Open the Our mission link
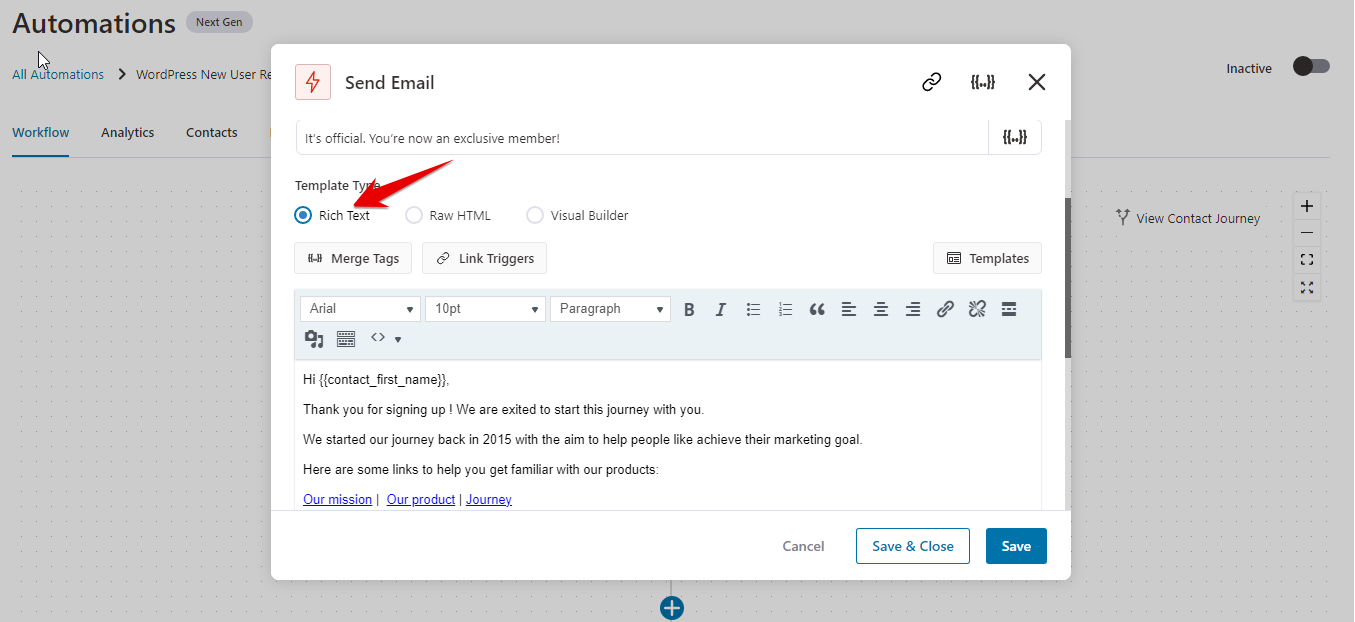Screen dimensions: 1355x622 pyautogui.click(x=337, y=499)
